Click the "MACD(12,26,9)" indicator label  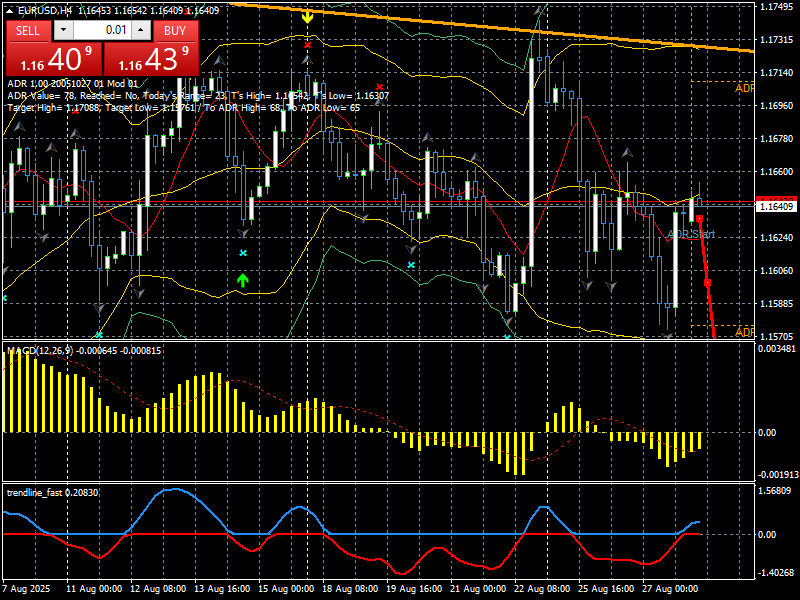tap(40, 351)
